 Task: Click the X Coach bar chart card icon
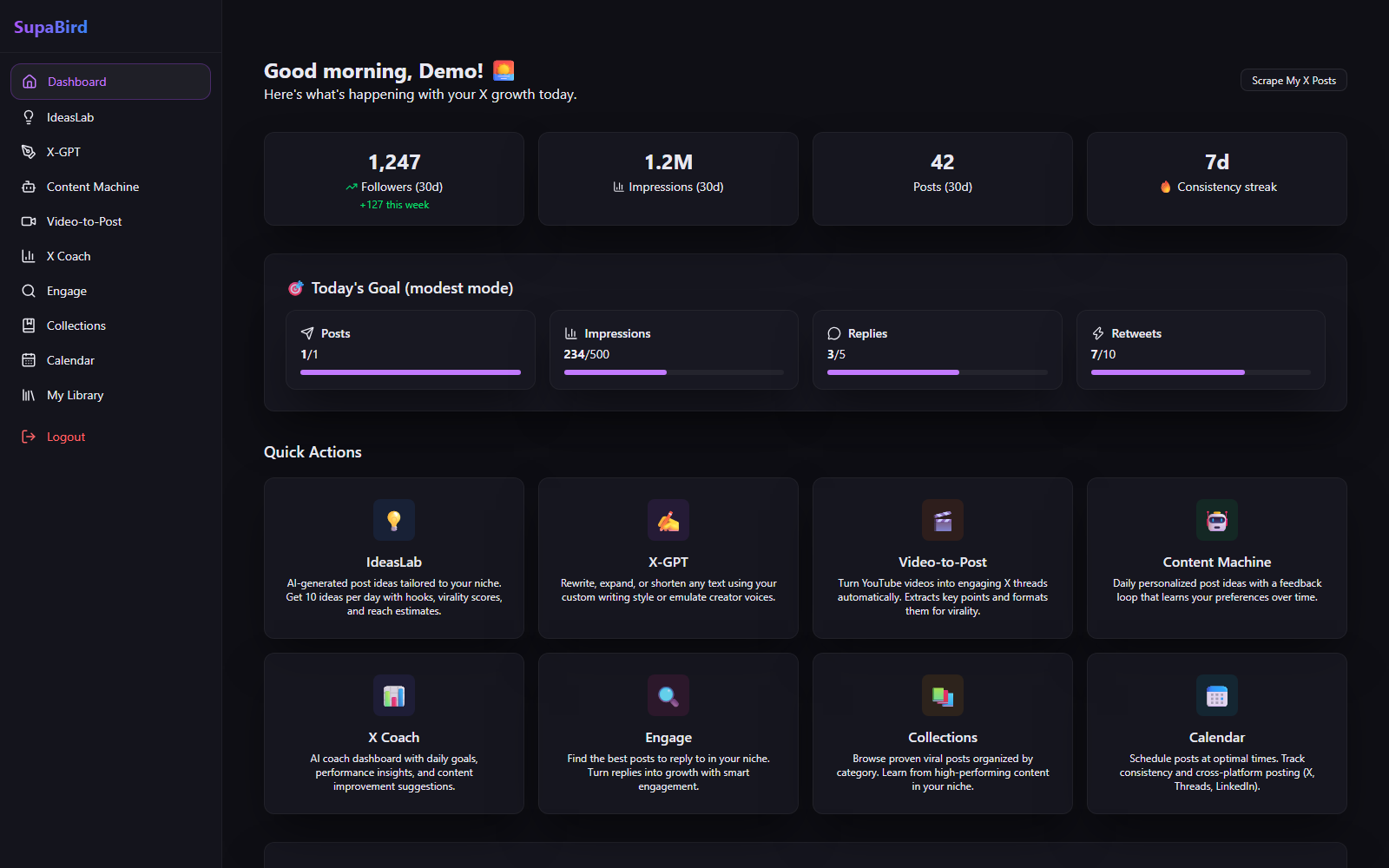tap(394, 695)
